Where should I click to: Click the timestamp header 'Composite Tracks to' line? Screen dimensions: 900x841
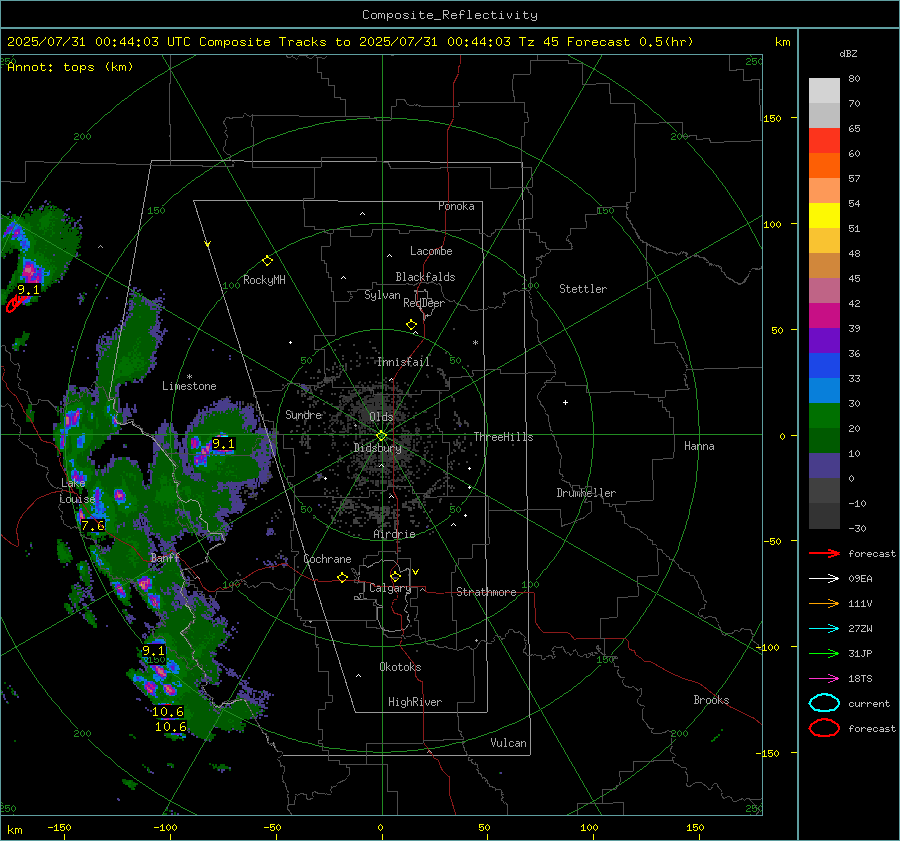pyautogui.click(x=350, y=42)
